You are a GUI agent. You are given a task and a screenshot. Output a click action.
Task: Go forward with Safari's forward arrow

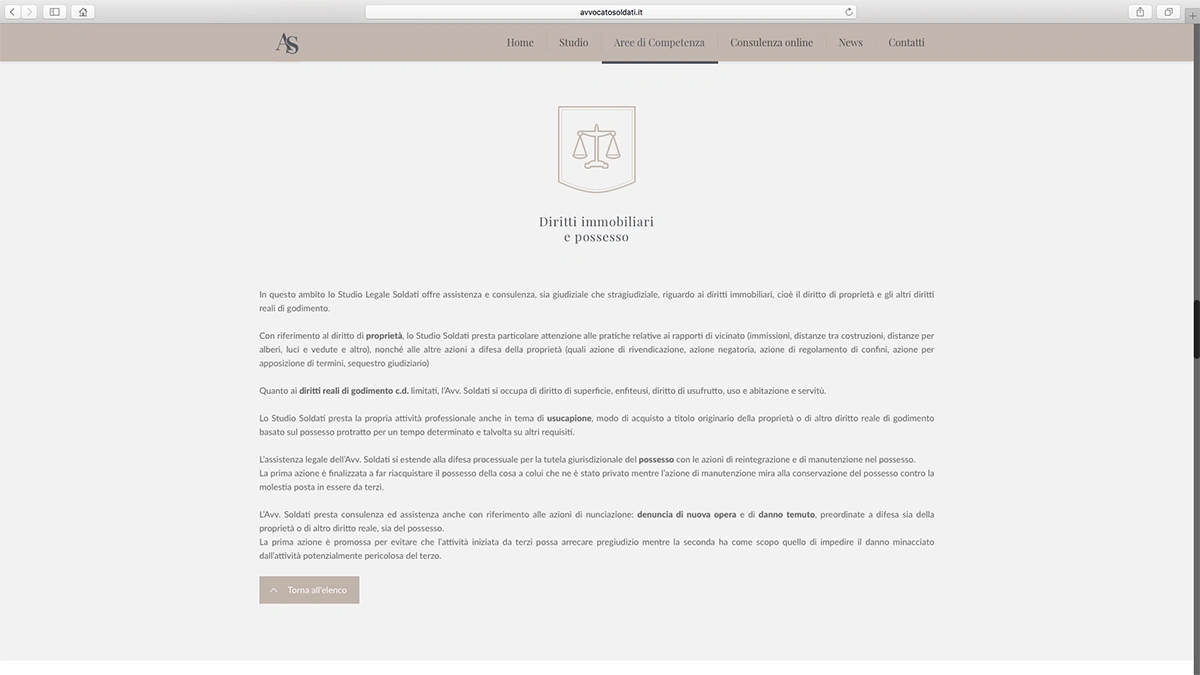pos(29,12)
